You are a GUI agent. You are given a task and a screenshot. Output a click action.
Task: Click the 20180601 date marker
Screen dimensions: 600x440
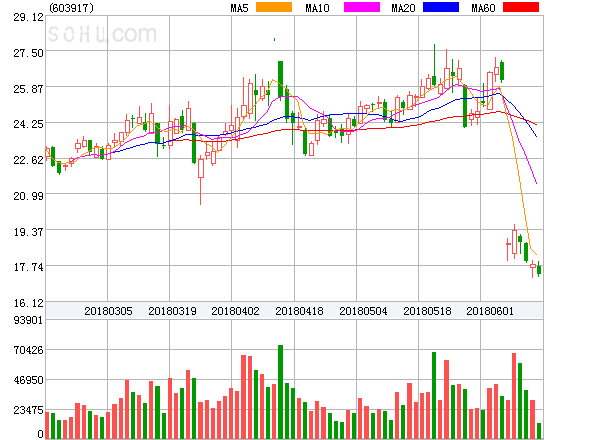490,311
